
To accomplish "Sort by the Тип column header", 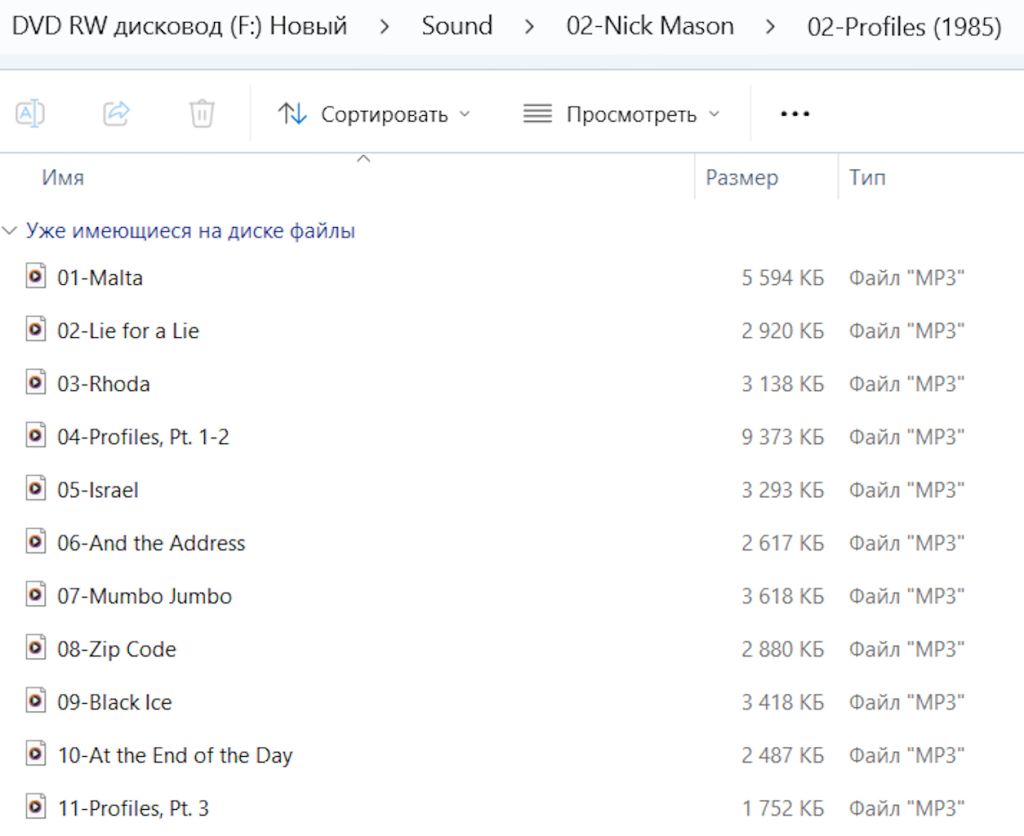I will click(867, 178).
